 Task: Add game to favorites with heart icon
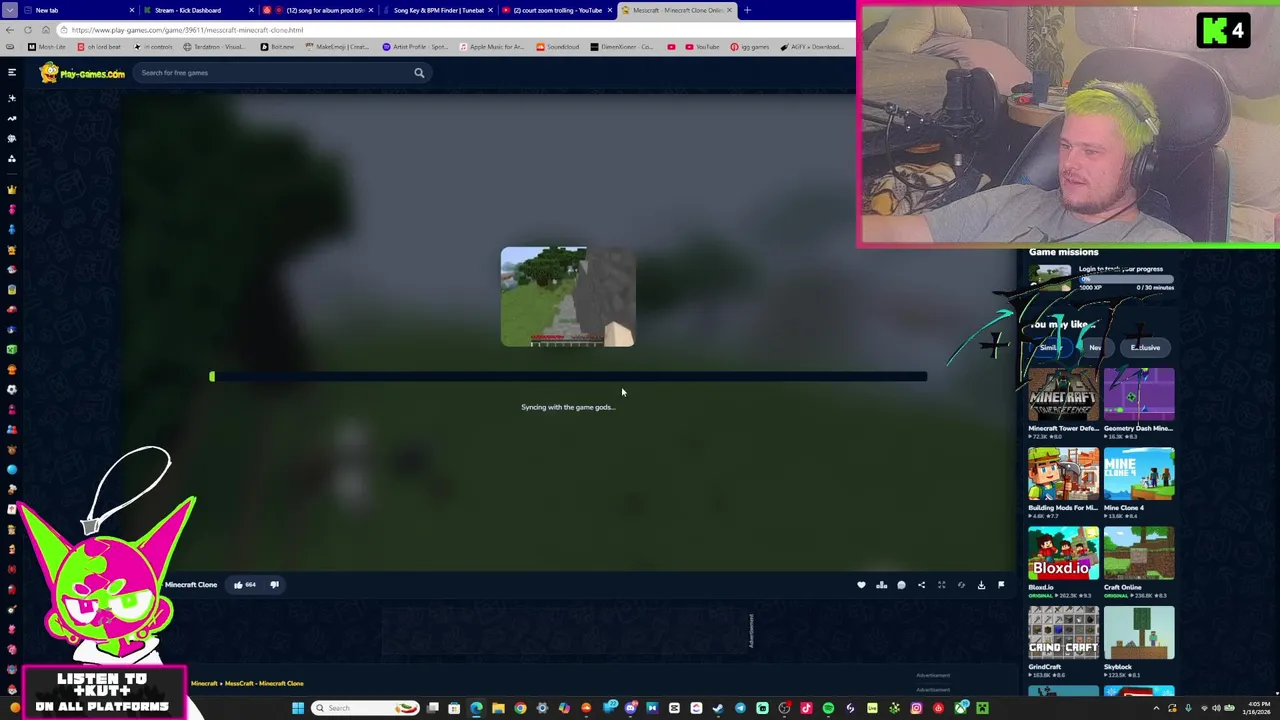(861, 585)
